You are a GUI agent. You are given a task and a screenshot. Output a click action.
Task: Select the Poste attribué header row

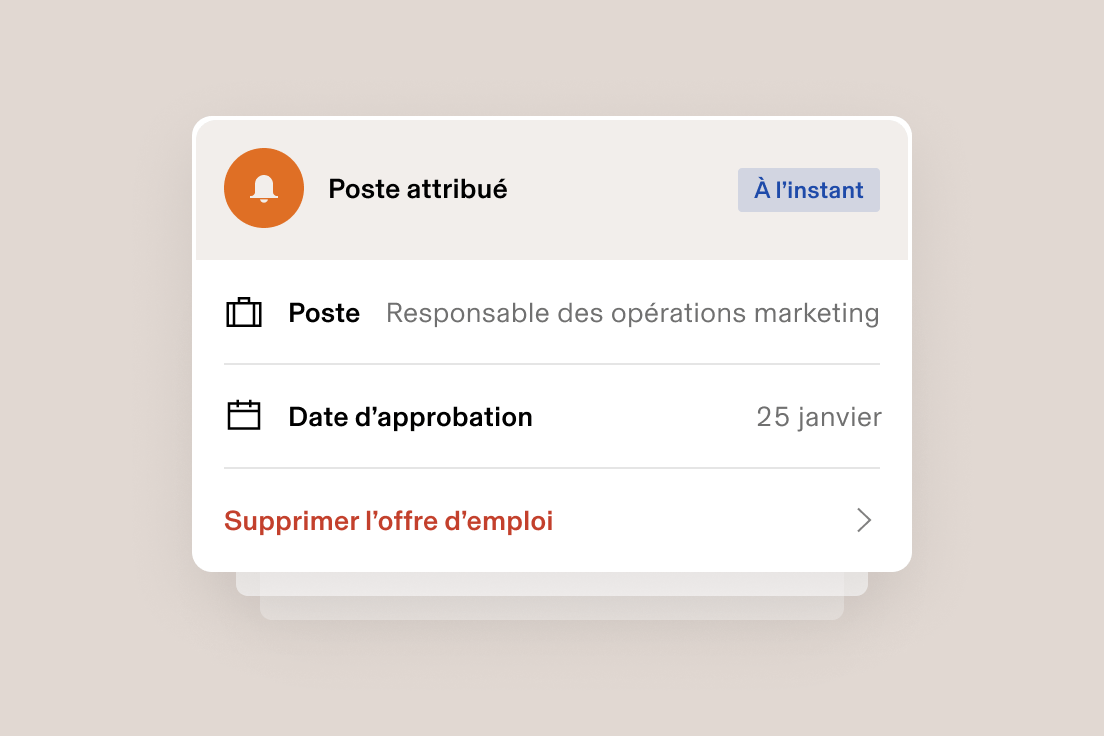(418, 188)
